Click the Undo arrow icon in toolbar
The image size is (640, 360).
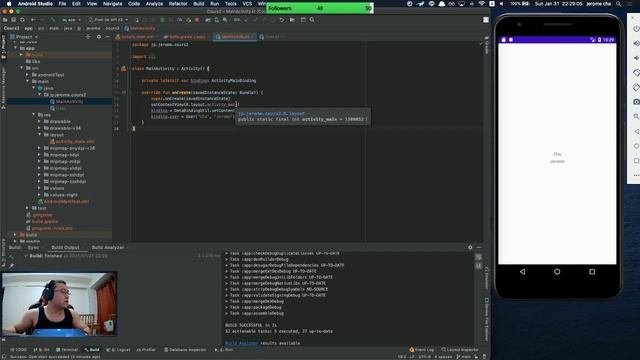pos(282,20)
